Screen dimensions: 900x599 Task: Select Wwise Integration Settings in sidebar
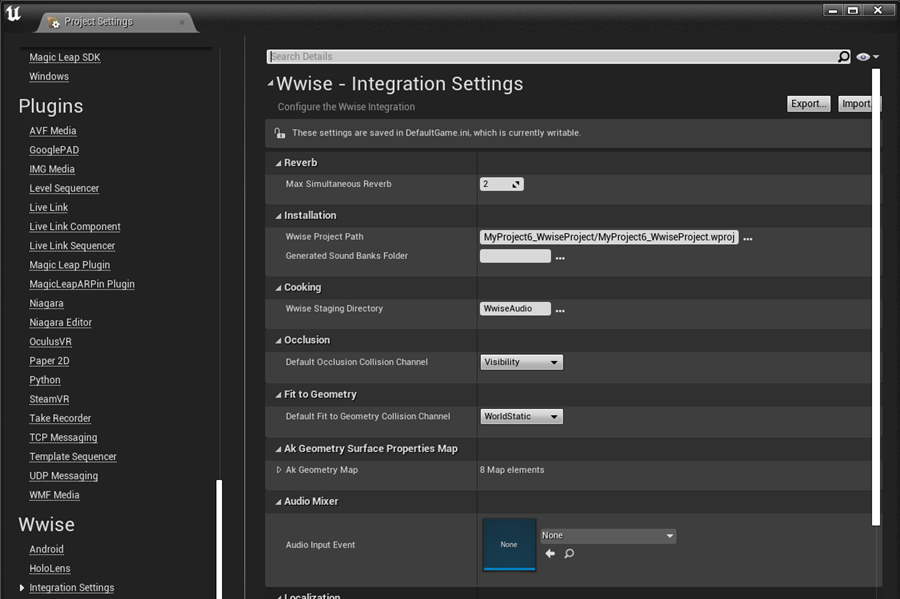click(x=72, y=588)
